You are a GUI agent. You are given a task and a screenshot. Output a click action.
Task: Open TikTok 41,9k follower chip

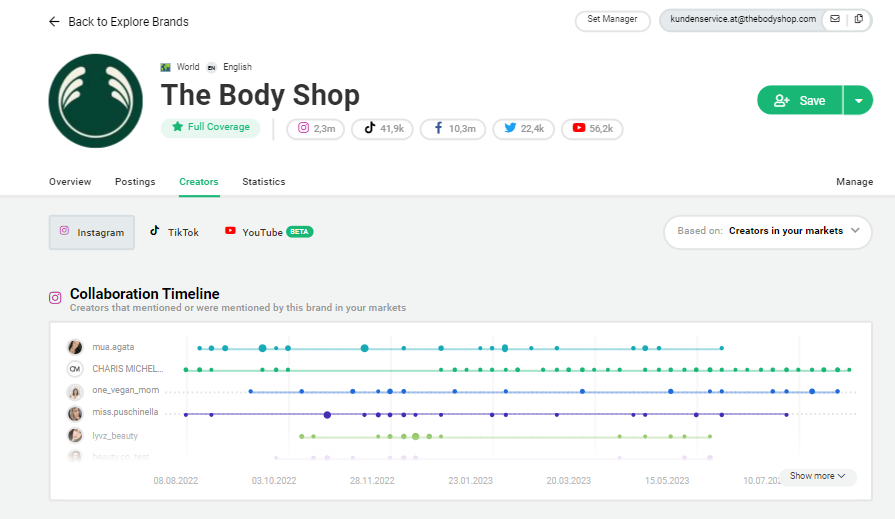382,128
